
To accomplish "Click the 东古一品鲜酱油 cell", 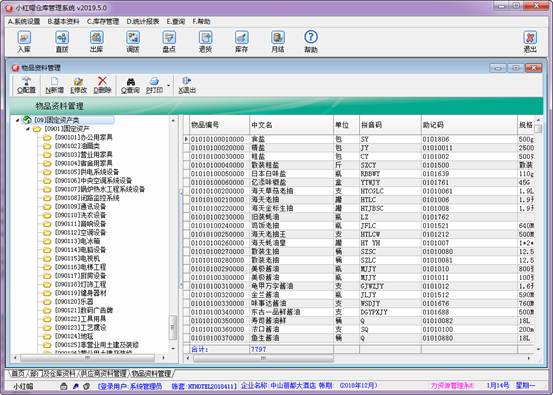I will coord(292,312).
